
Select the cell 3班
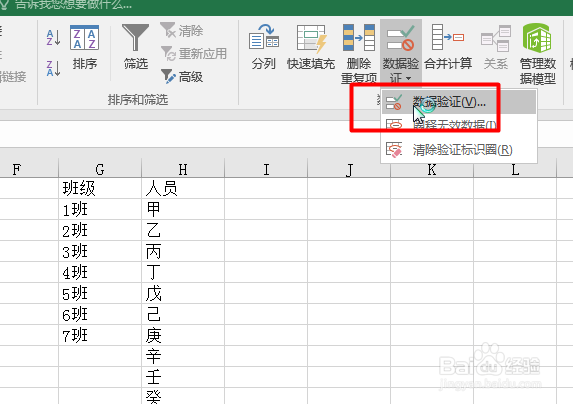coord(100,251)
